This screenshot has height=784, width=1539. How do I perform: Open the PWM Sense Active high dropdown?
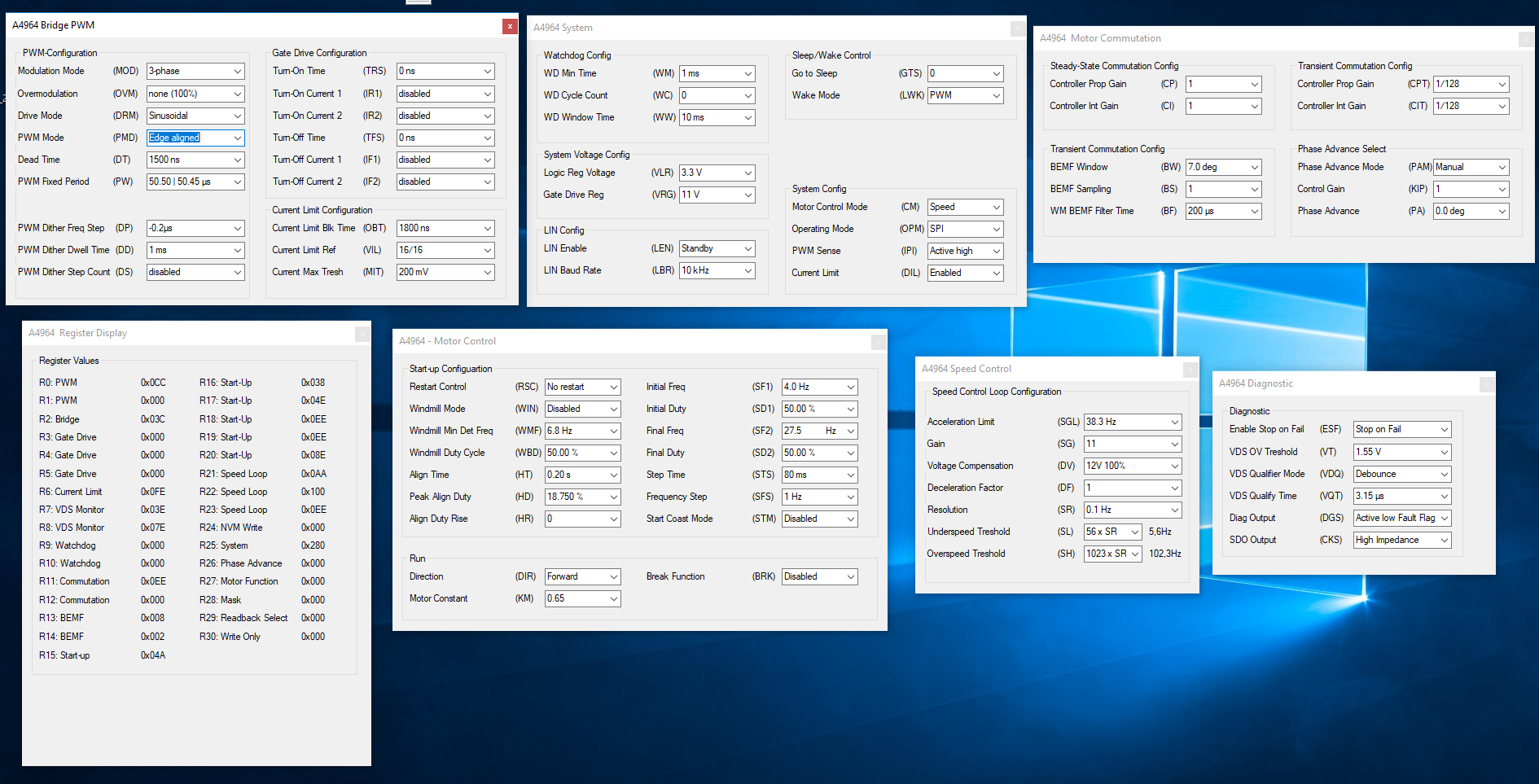click(966, 251)
